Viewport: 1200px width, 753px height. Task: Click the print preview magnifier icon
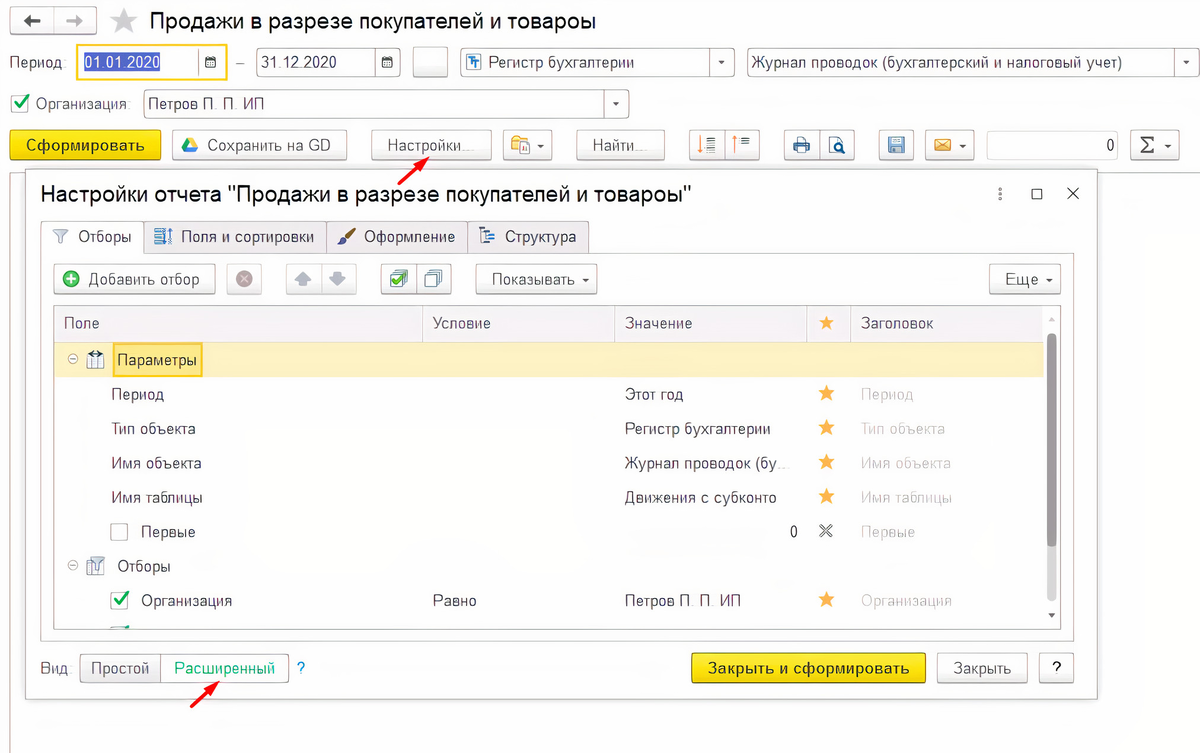(836, 144)
